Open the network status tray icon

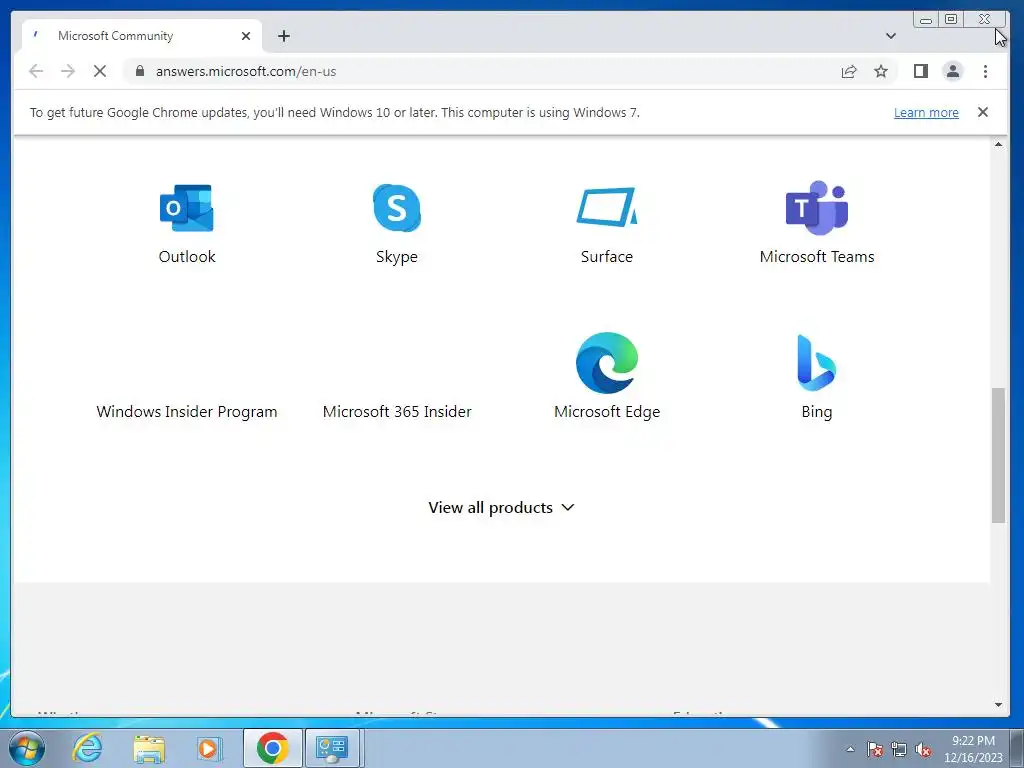pyautogui.click(x=899, y=749)
